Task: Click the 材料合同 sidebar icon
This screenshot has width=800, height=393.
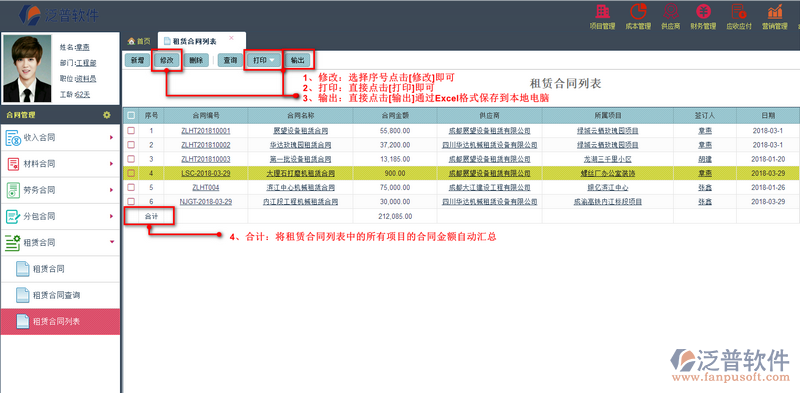Action: tap(12, 164)
